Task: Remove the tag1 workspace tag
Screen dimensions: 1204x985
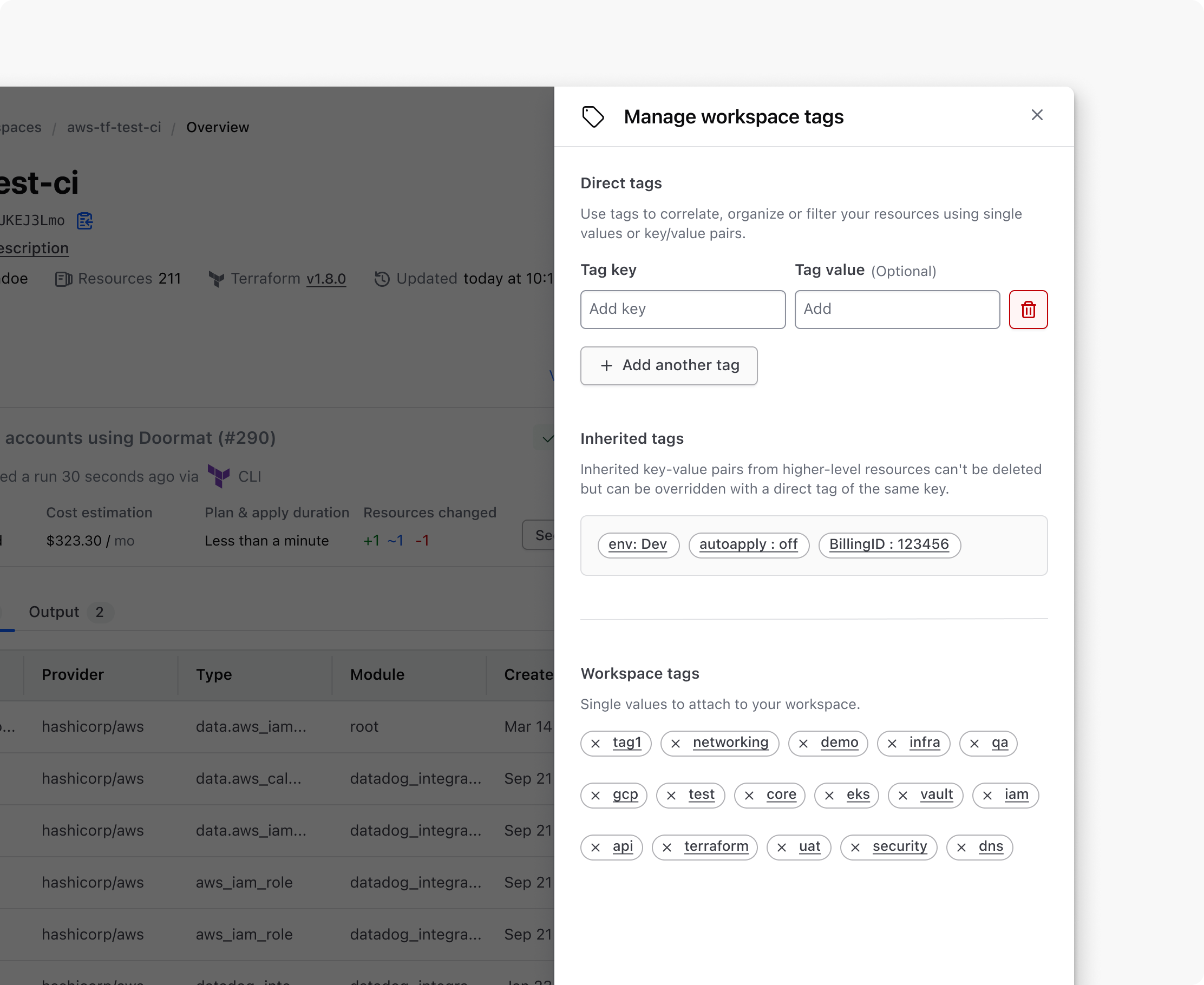Action: pyautogui.click(x=596, y=743)
